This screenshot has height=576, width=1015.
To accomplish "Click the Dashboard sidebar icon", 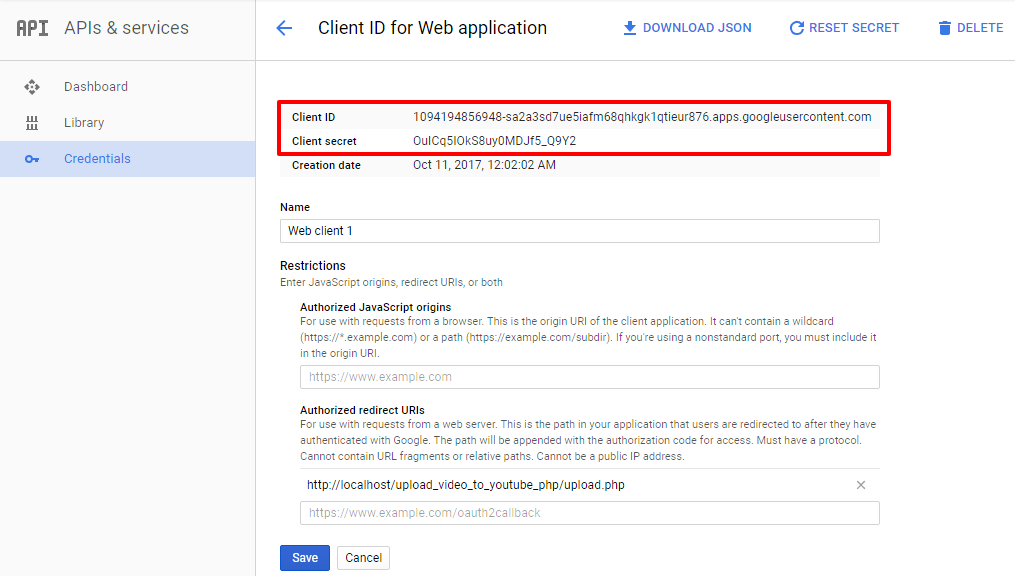I will pyautogui.click(x=32, y=87).
